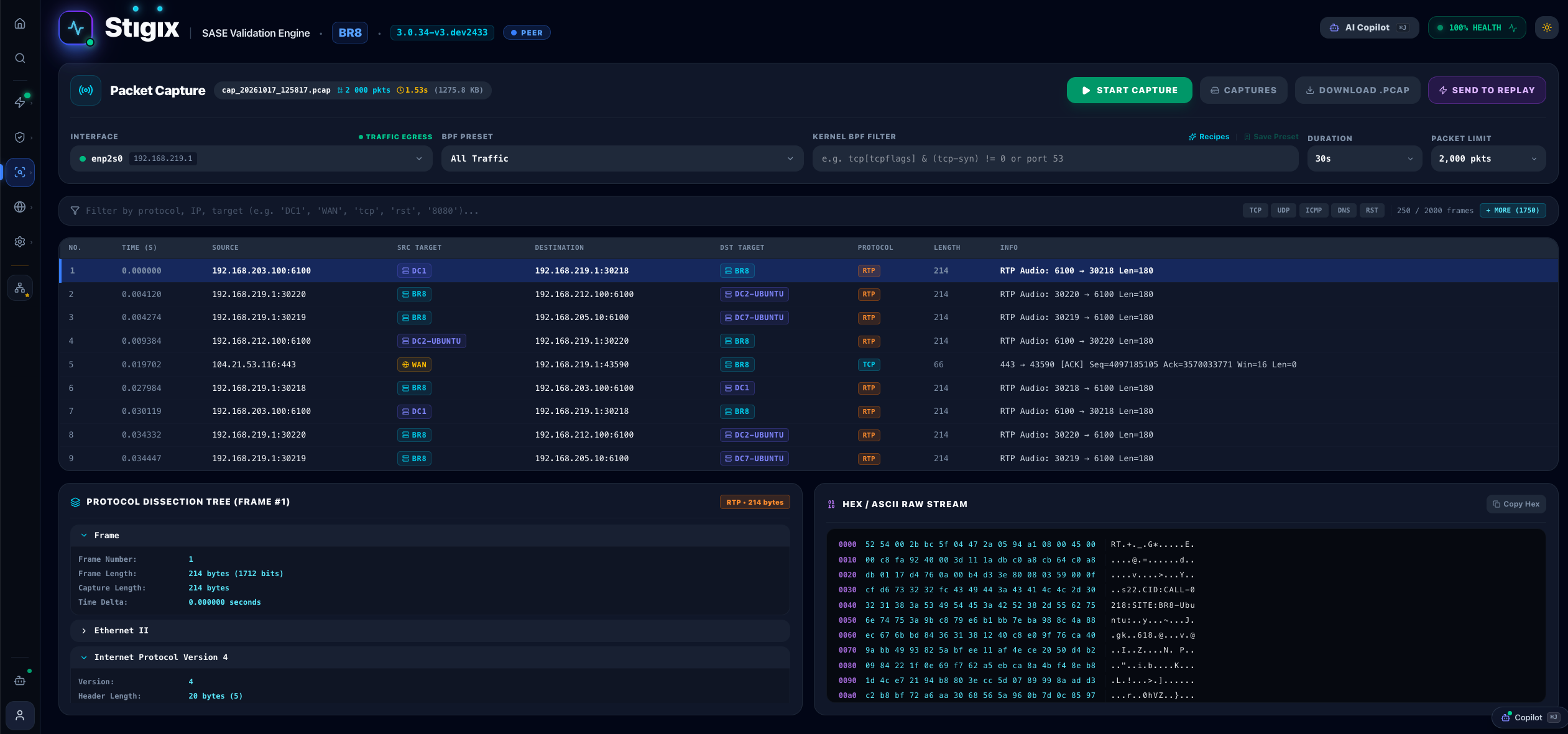Click the Packet Capture broadcast icon
This screenshot has width=1568, height=734.
click(x=86, y=90)
